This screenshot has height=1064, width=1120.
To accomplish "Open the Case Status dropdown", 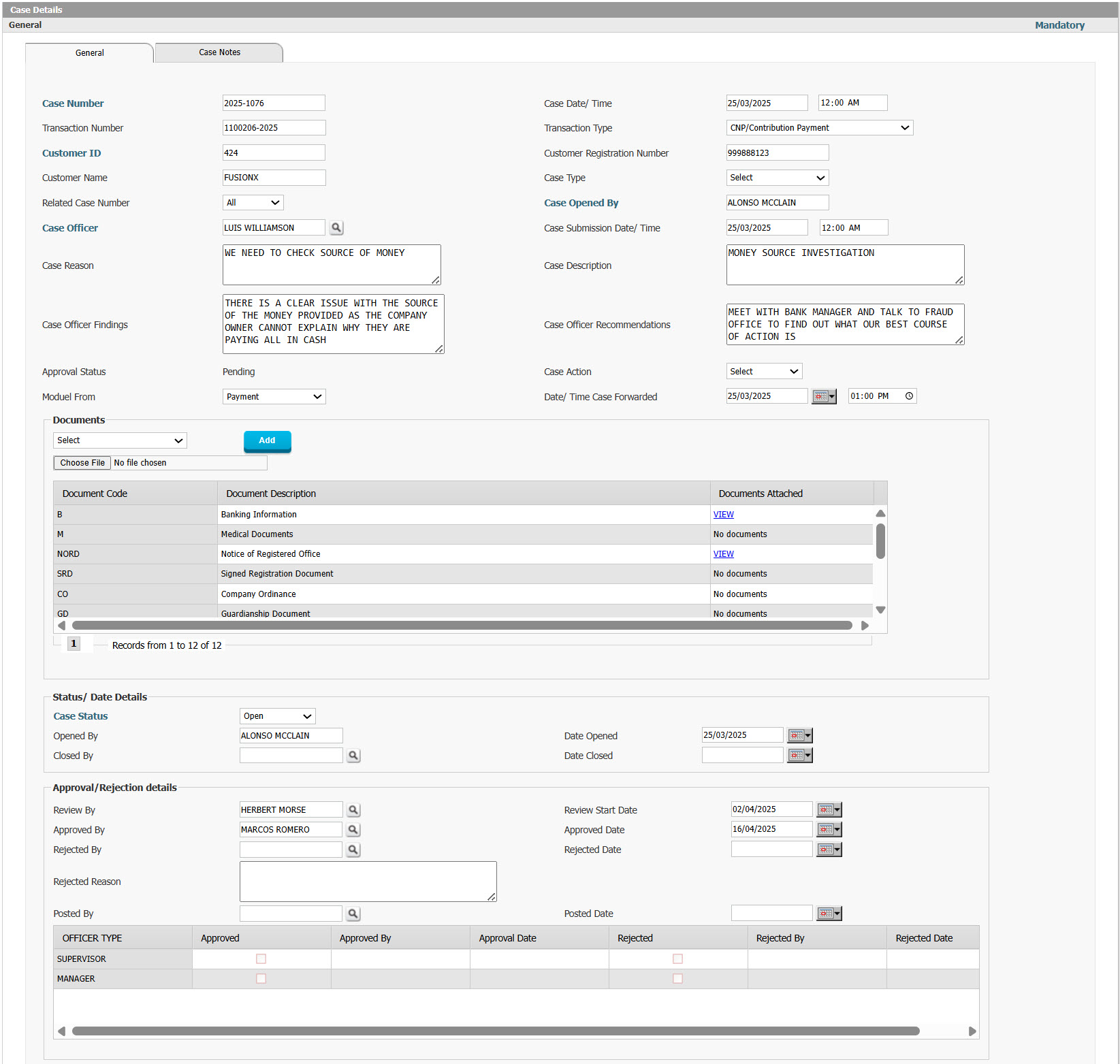I will [x=277, y=716].
